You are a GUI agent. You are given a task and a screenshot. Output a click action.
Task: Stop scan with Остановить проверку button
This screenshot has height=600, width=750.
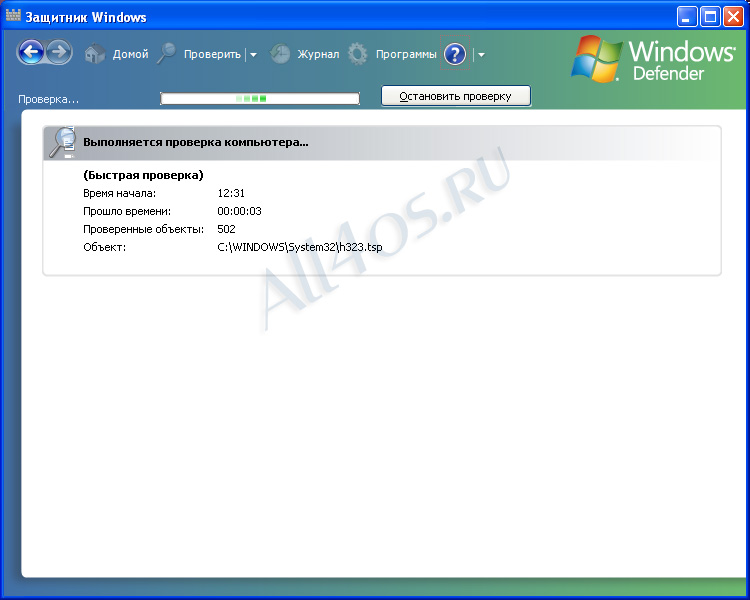coord(456,96)
